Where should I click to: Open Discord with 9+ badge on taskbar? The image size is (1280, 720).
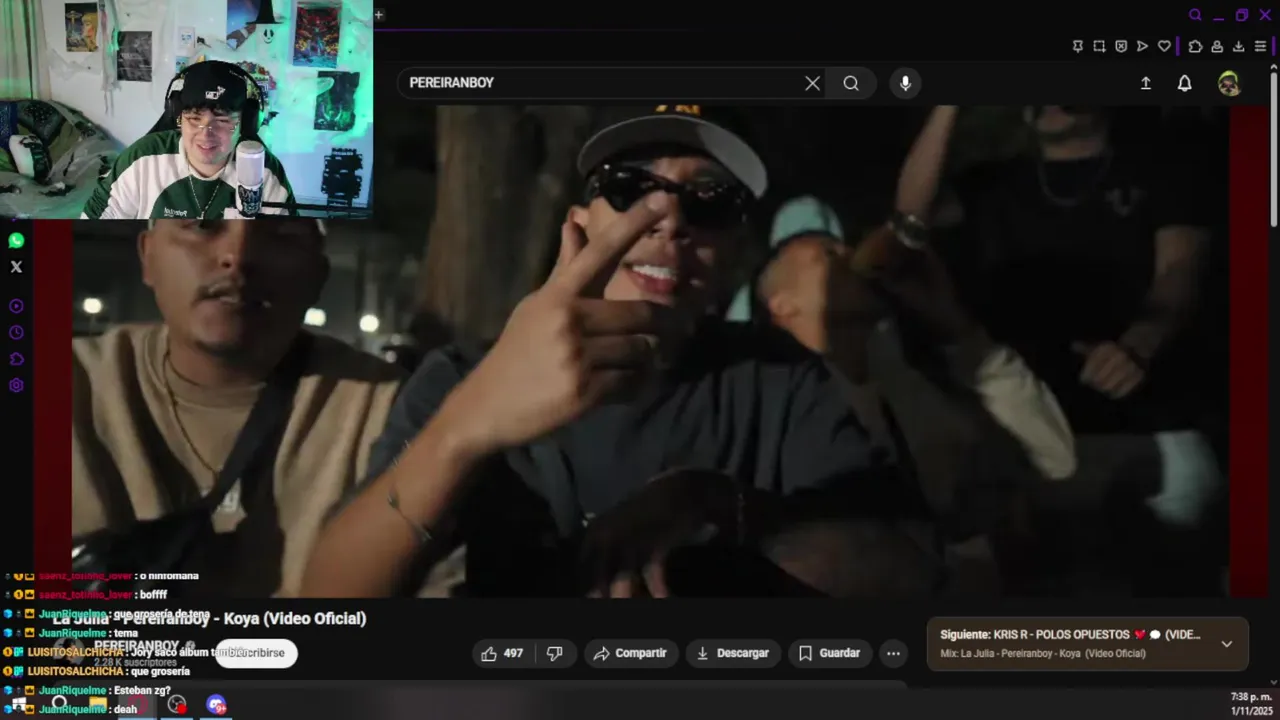[216, 705]
